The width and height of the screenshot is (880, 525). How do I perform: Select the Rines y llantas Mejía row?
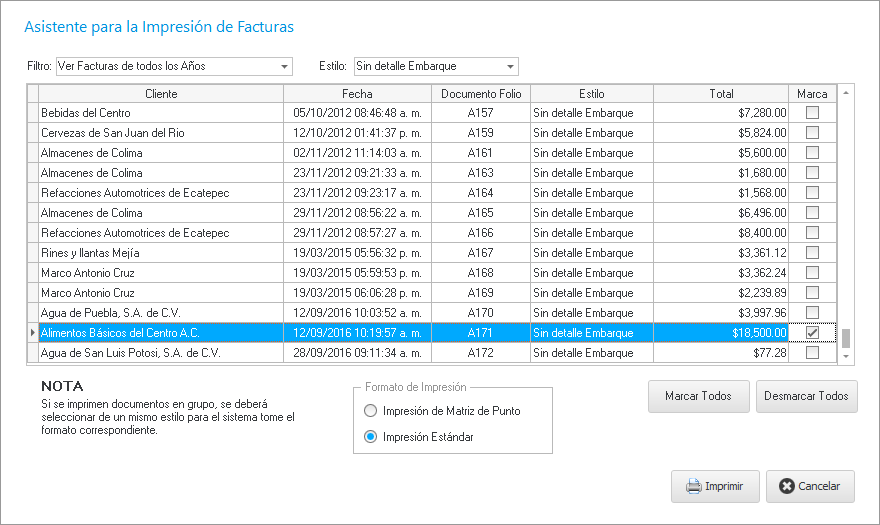[161, 253]
